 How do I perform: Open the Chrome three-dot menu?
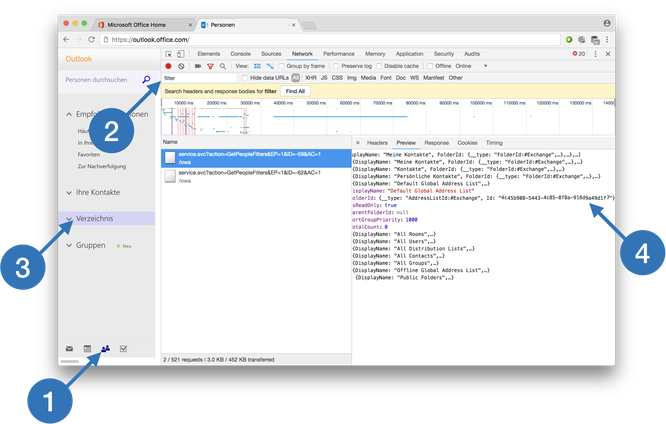click(607, 40)
